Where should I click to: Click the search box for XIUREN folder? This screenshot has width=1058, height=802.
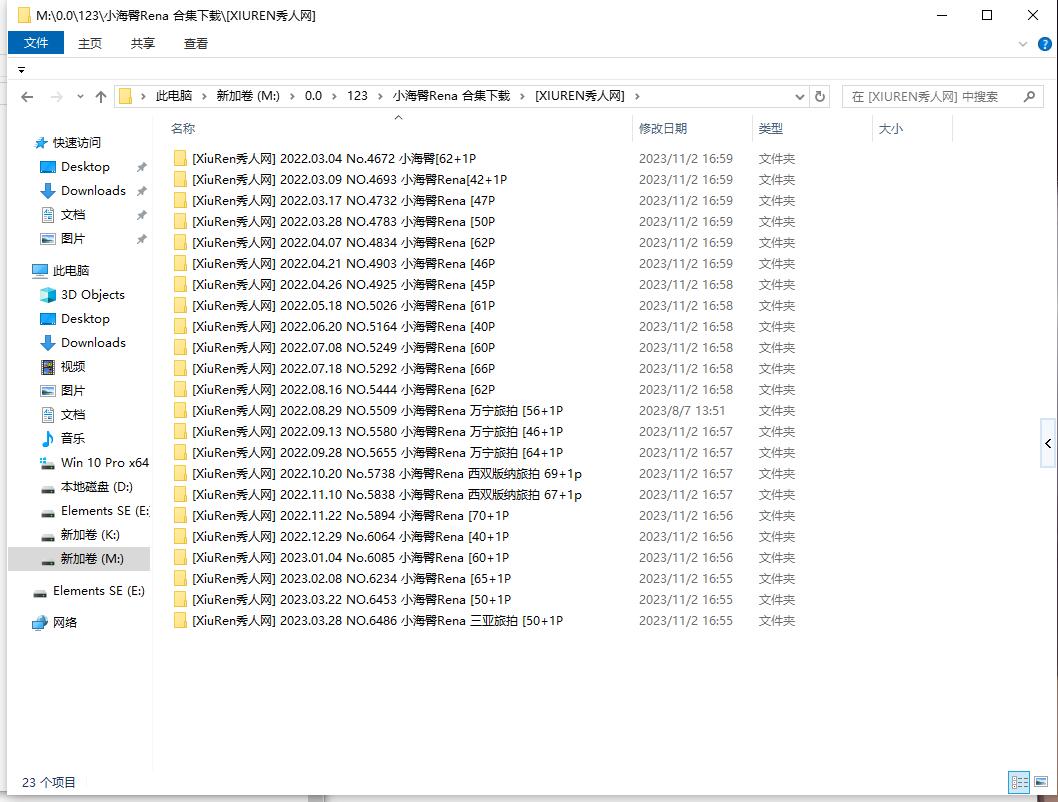(x=930, y=97)
